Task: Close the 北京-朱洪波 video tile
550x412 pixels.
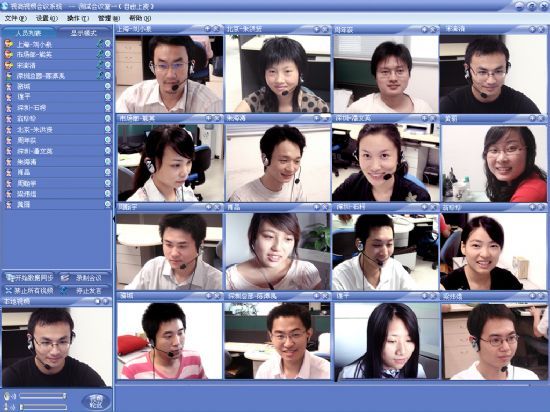Action: pyautogui.click(x=325, y=29)
